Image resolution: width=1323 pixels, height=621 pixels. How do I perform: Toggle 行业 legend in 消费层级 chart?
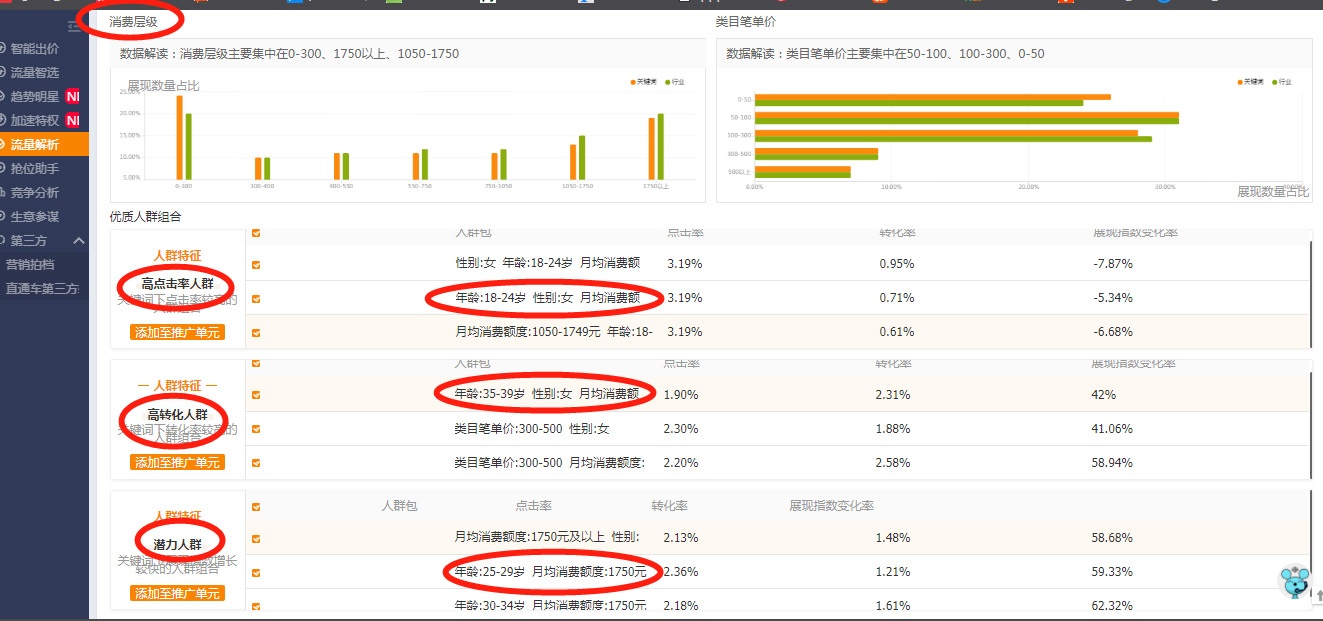tap(675, 82)
